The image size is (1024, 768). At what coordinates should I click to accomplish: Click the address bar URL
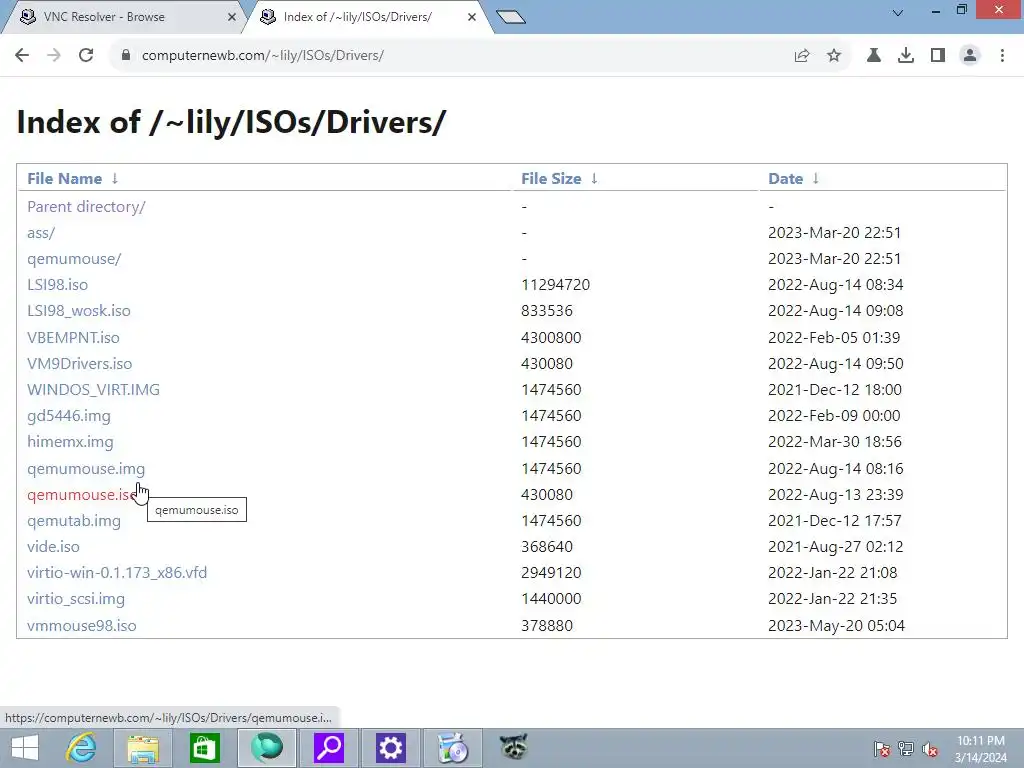(x=263, y=56)
